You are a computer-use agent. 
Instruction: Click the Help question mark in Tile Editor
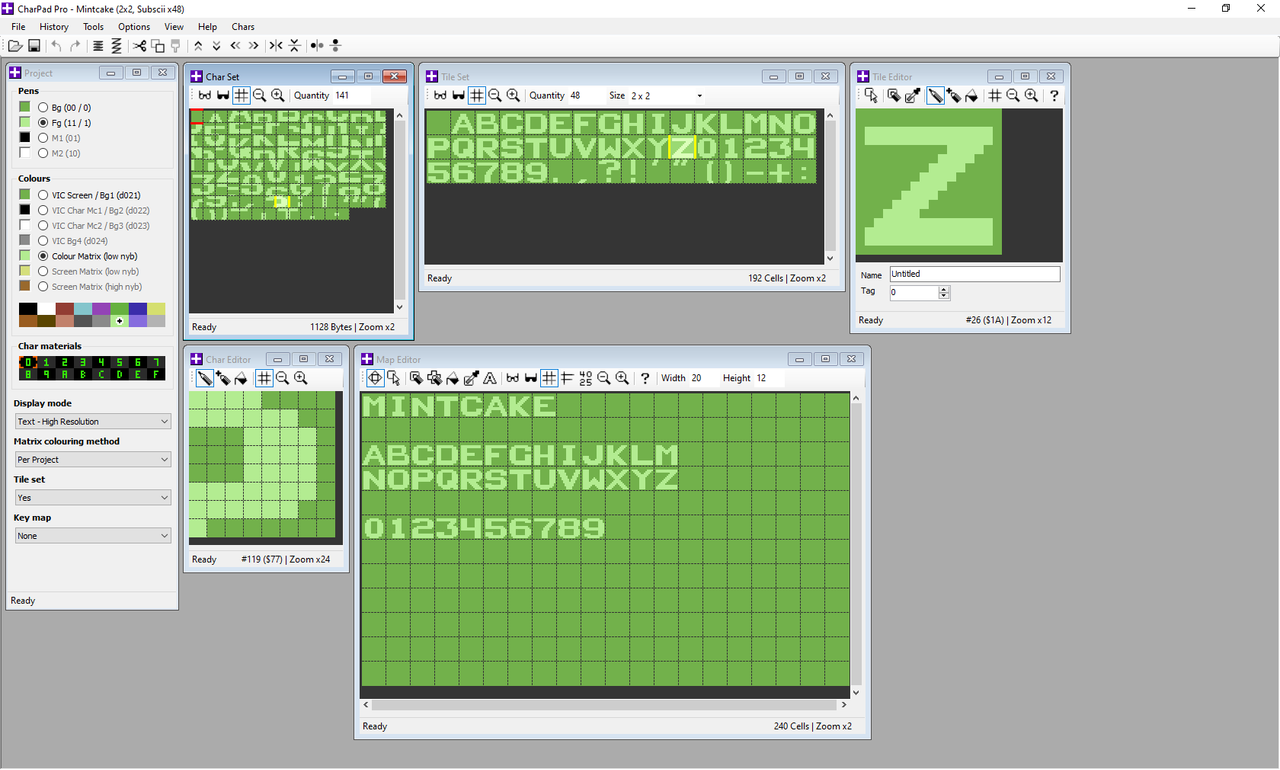pyautogui.click(x=1054, y=95)
